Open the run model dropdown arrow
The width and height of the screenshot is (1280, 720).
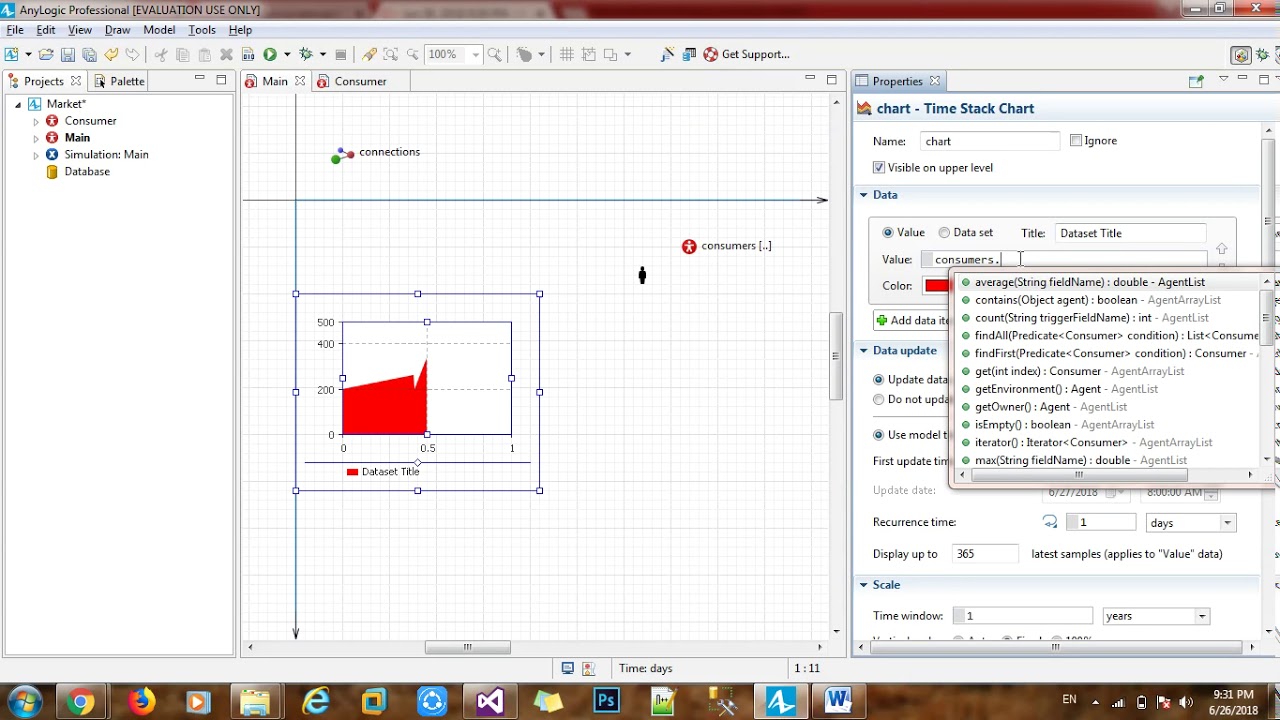click(x=287, y=54)
